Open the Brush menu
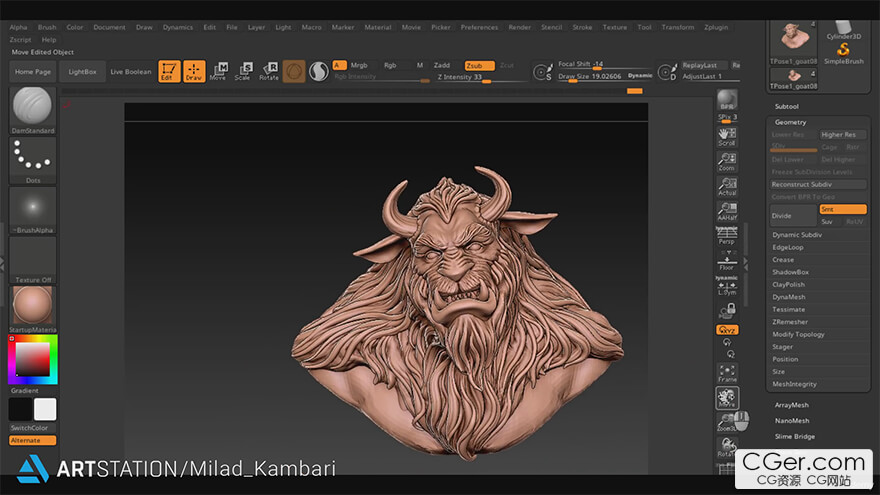Viewport: 880px width, 495px height. coord(47,28)
